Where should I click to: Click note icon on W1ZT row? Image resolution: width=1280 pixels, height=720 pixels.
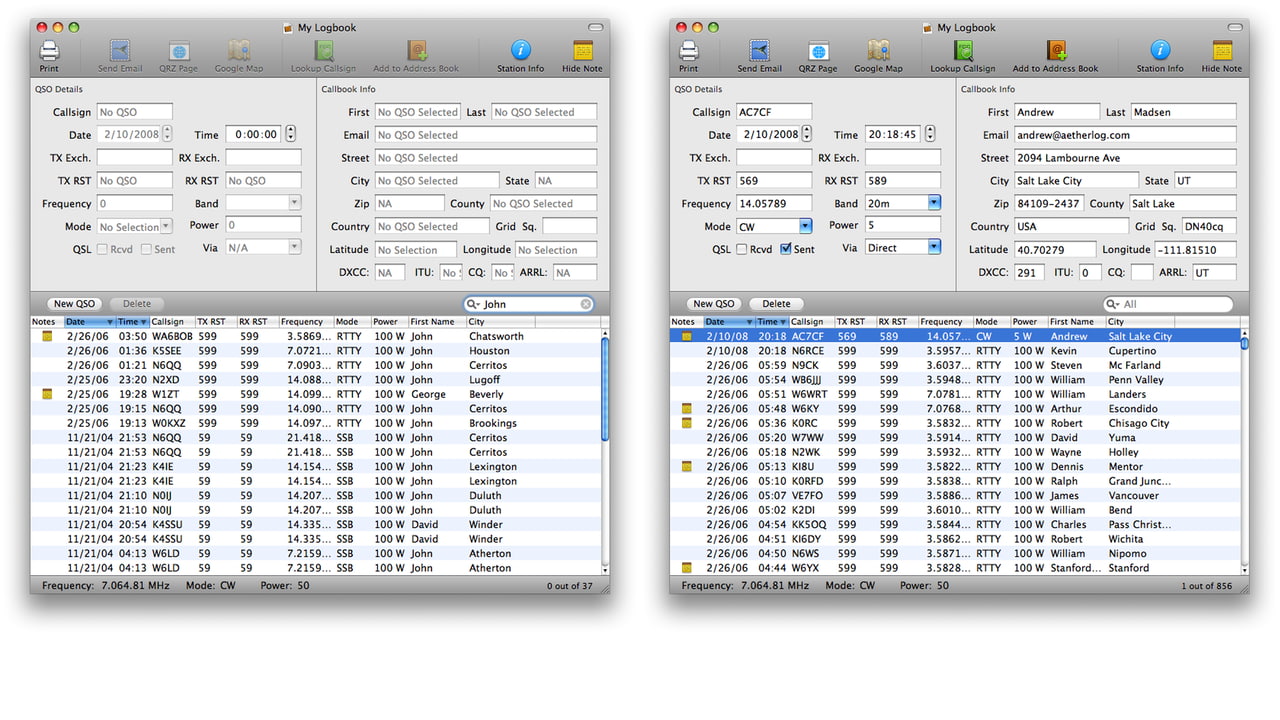pyautogui.click(x=46, y=395)
